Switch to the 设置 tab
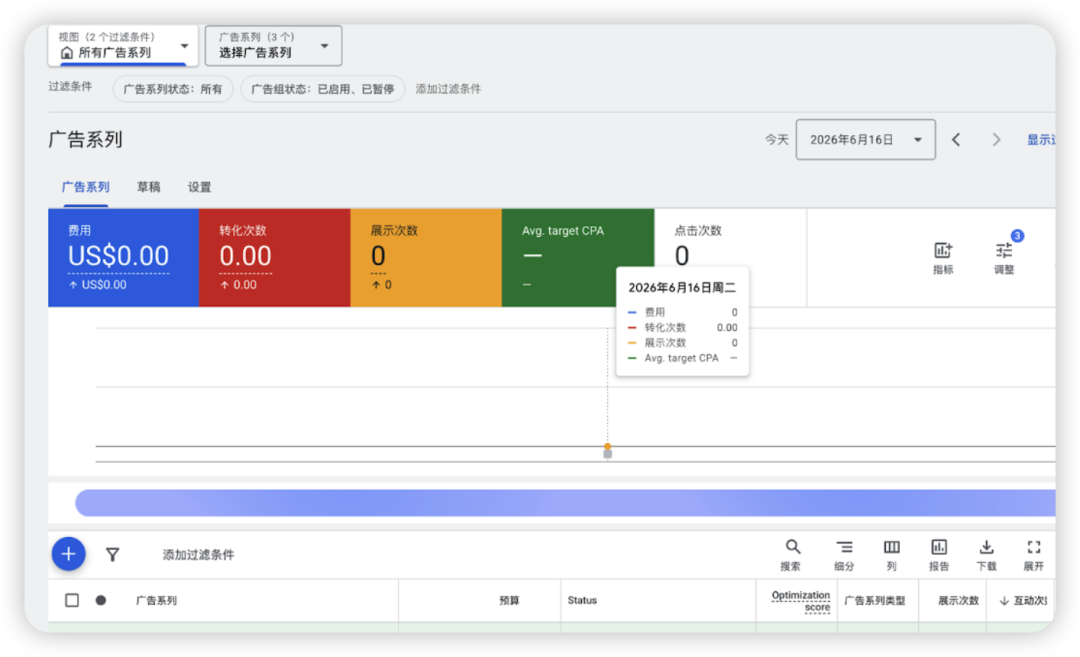The height and width of the screenshot is (657, 1080). (x=200, y=187)
